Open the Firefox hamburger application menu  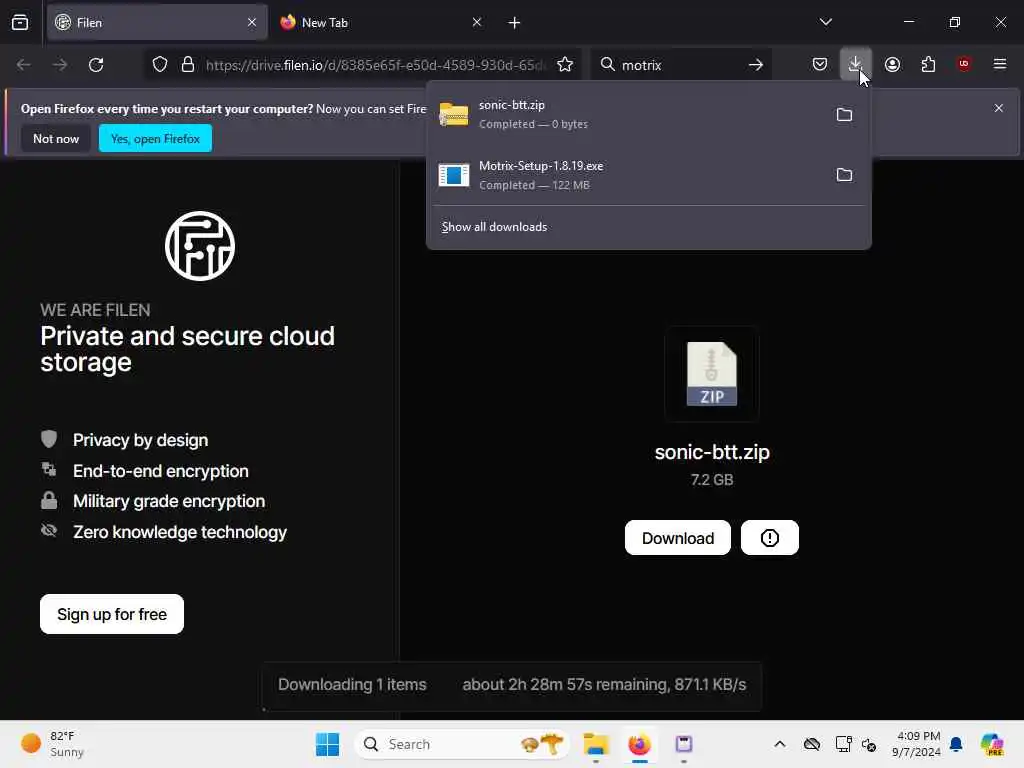tap(1000, 64)
